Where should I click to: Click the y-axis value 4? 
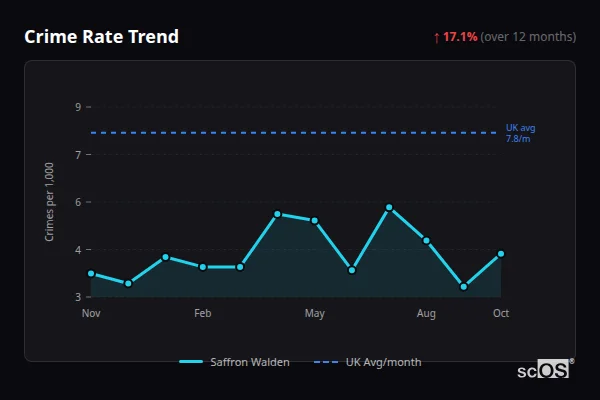78,250
